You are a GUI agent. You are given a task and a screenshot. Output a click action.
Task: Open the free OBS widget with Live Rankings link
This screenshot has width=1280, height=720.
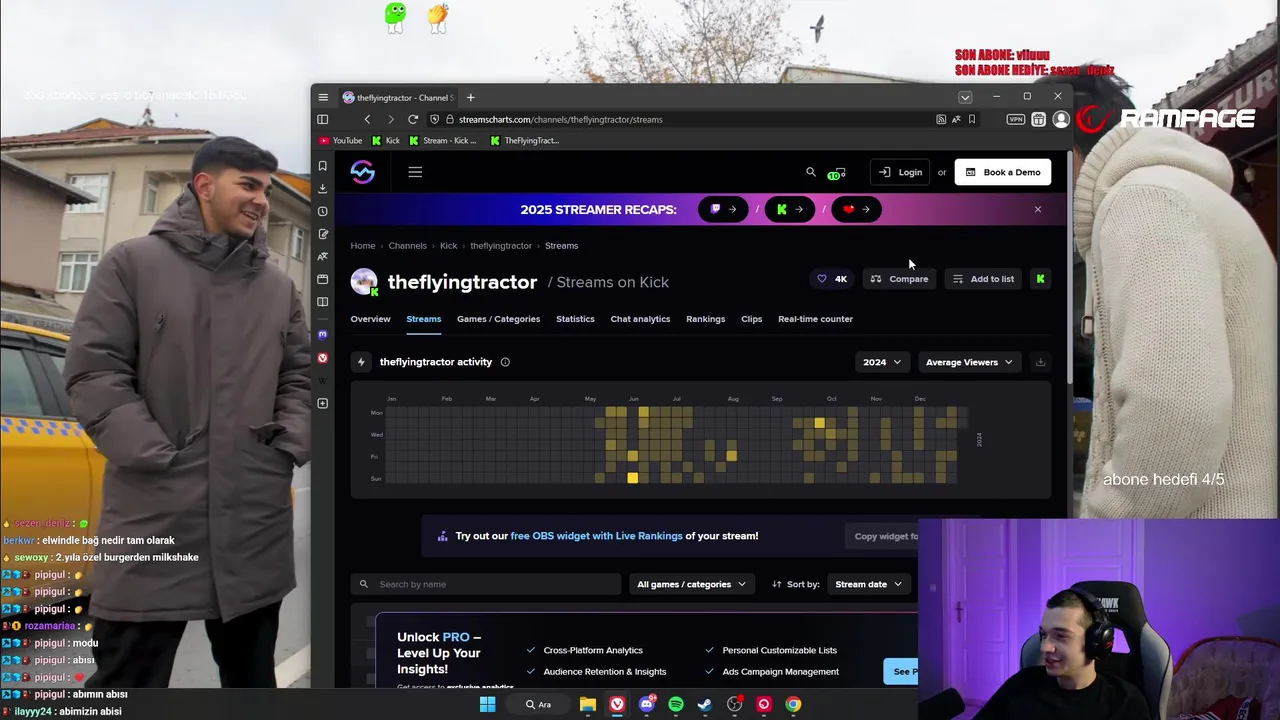coord(597,536)
